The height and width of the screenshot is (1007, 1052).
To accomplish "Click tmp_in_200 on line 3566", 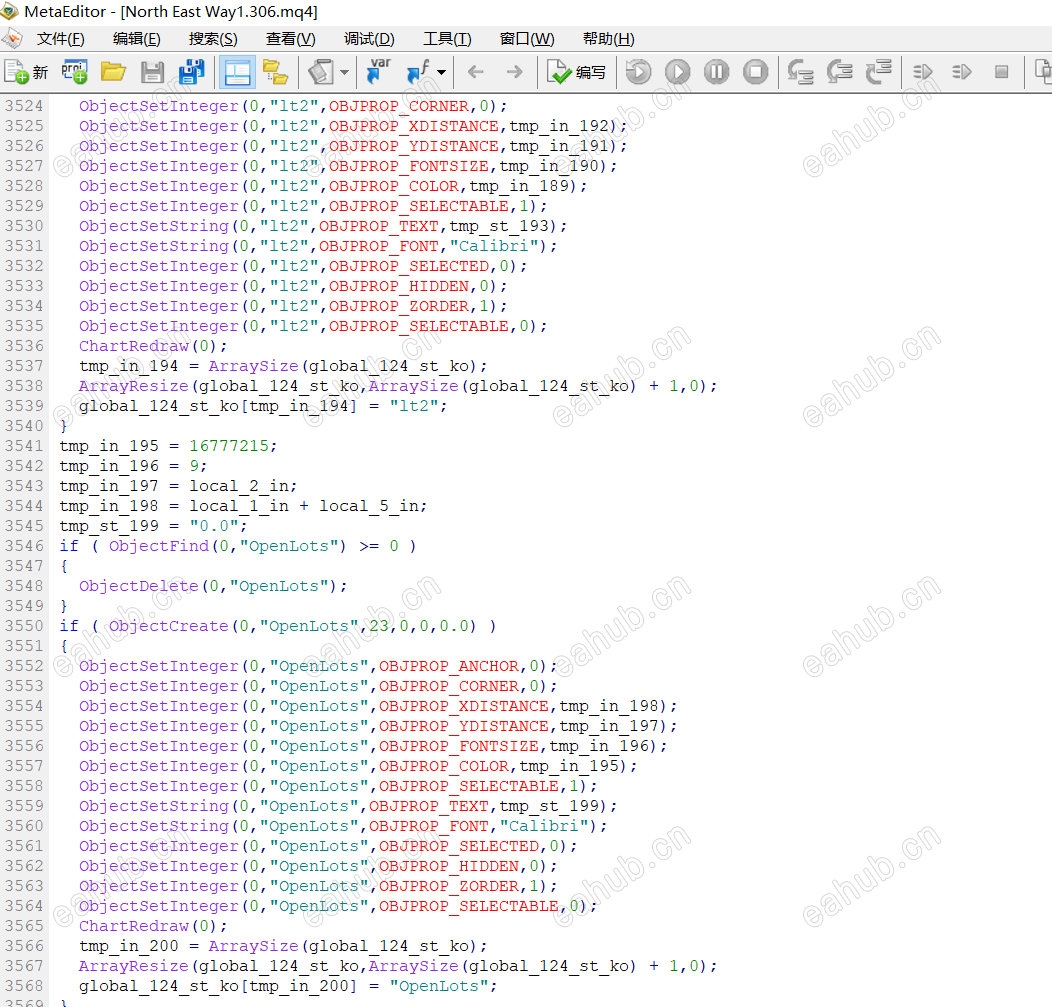I will coord(129,946).
